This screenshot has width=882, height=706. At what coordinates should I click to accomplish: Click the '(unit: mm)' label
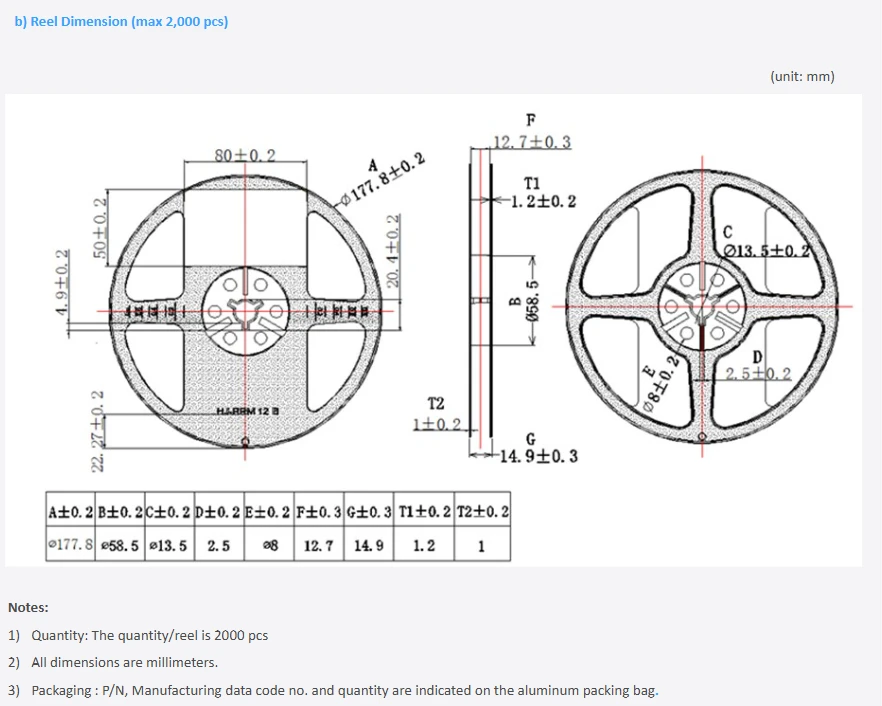point(802,76)
